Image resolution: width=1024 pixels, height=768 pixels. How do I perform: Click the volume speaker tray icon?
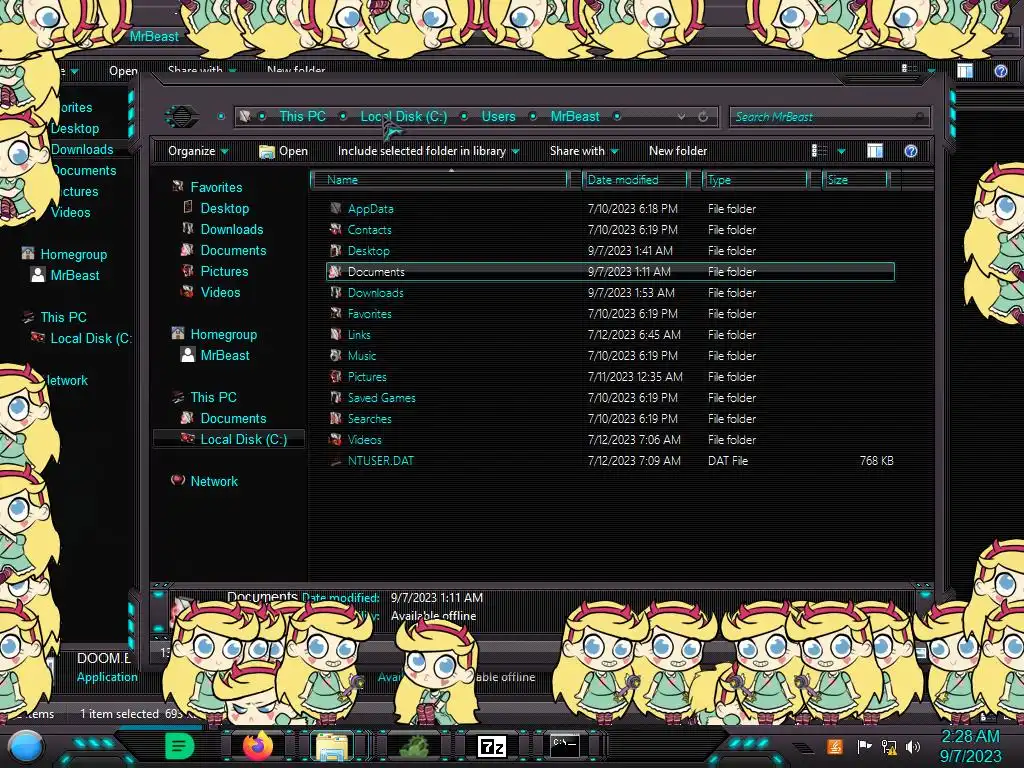coord(912,746)
